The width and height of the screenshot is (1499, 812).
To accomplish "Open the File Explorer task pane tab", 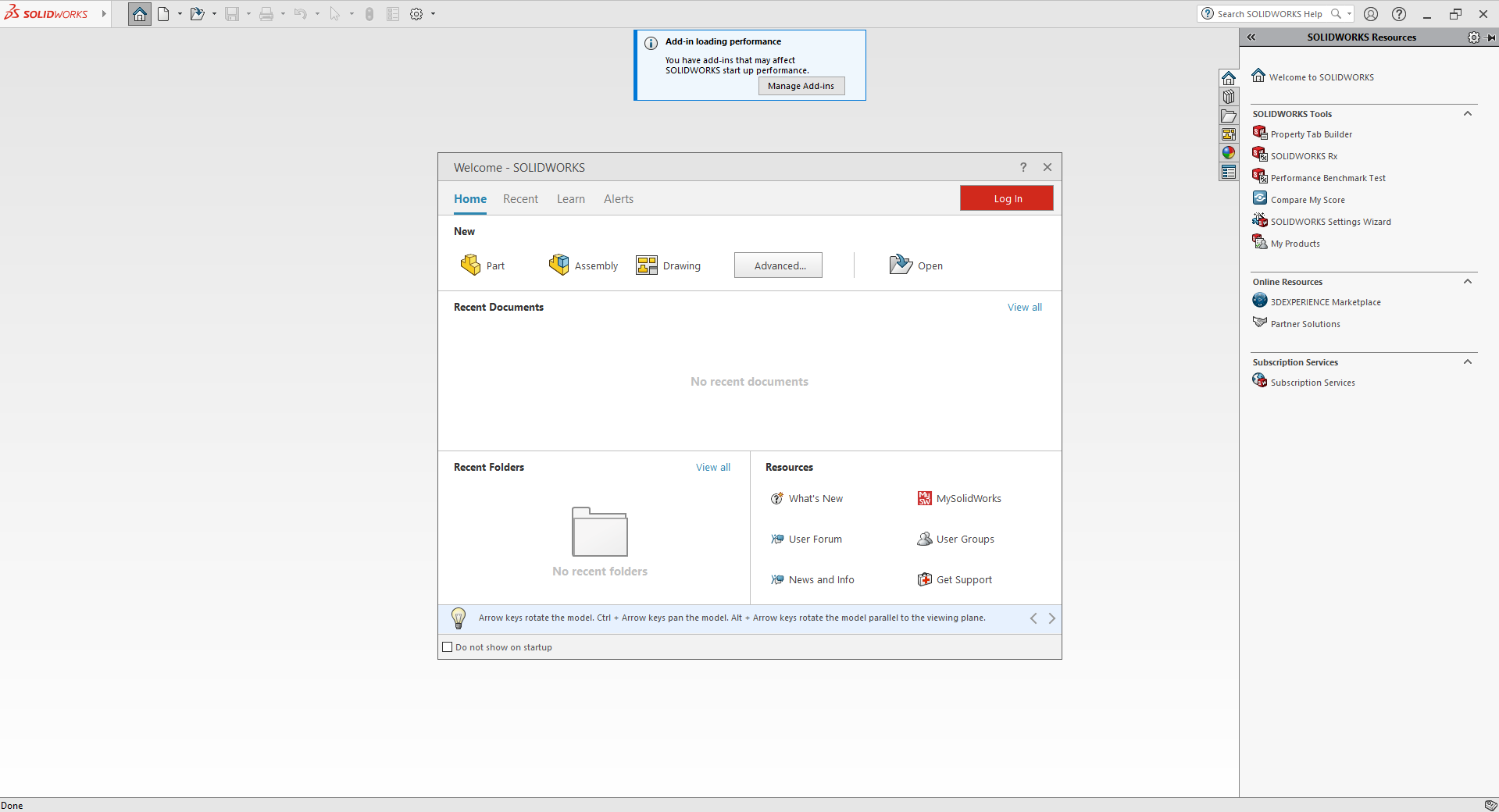I will pos(1229,116).
